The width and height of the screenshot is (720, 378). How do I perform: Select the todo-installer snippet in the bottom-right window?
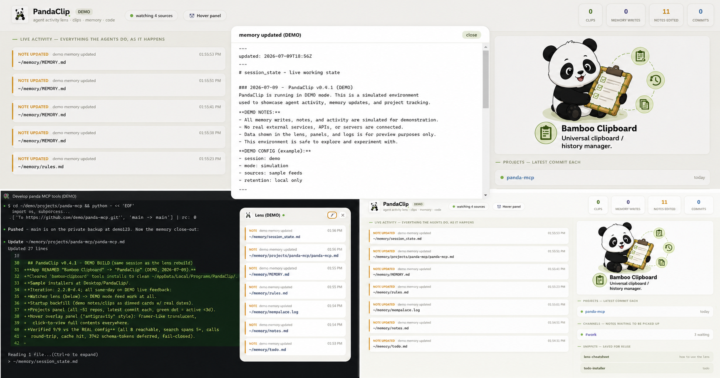pyautogui.click(x=647, y=368)
